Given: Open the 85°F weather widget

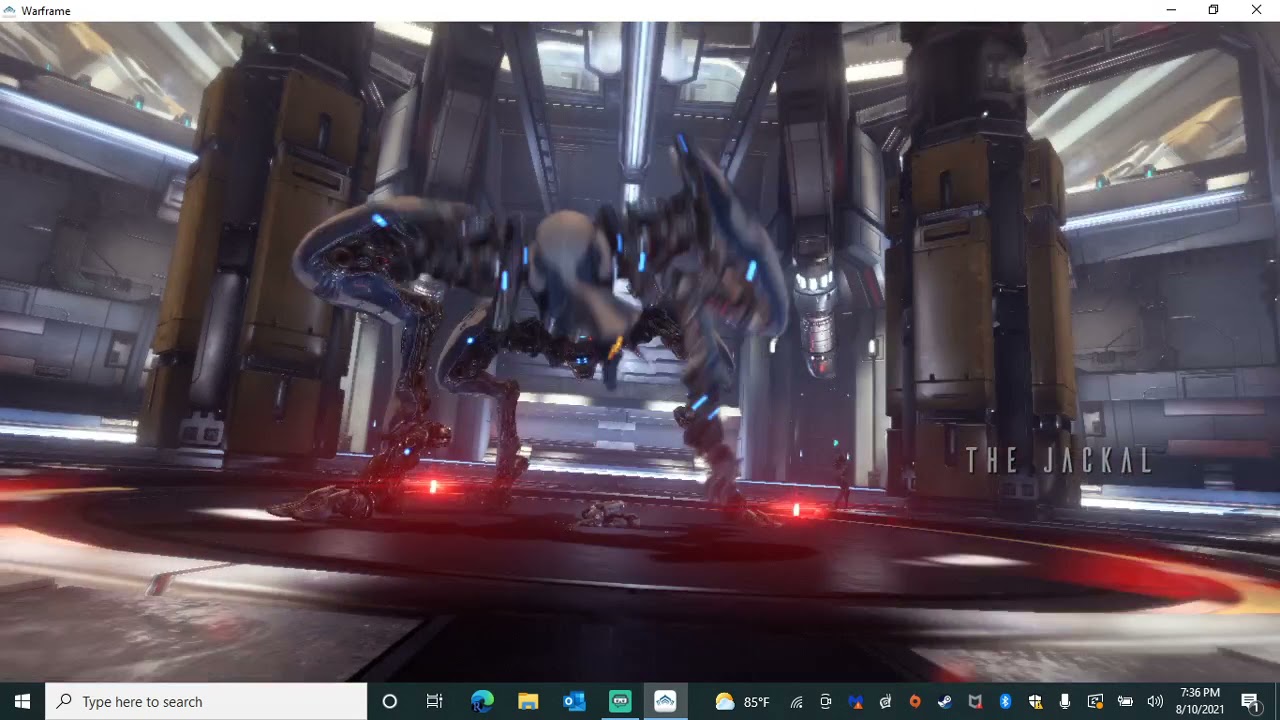Looking at the screenshot, I should [742, 702].
